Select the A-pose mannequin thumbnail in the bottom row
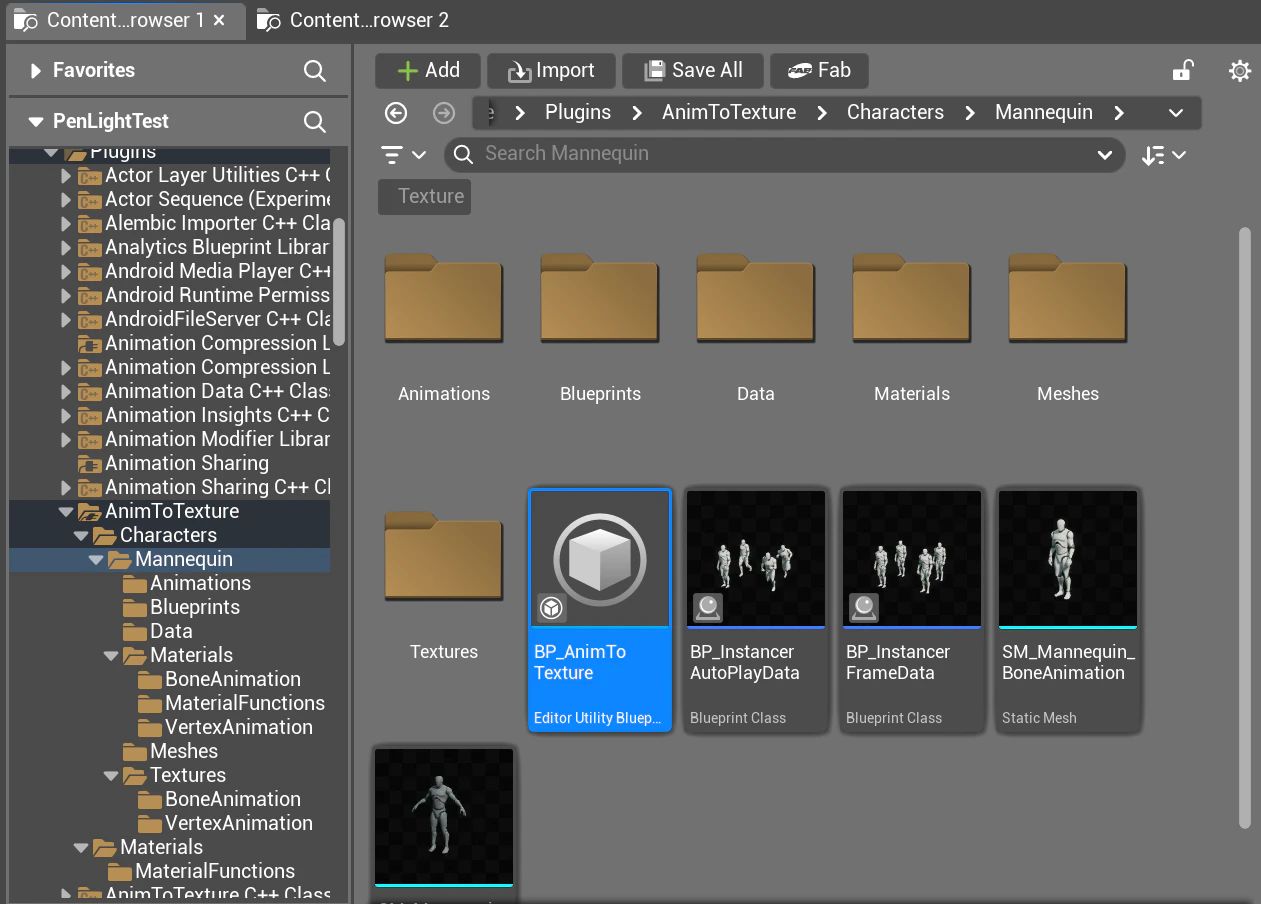 (x=444, y=818)
